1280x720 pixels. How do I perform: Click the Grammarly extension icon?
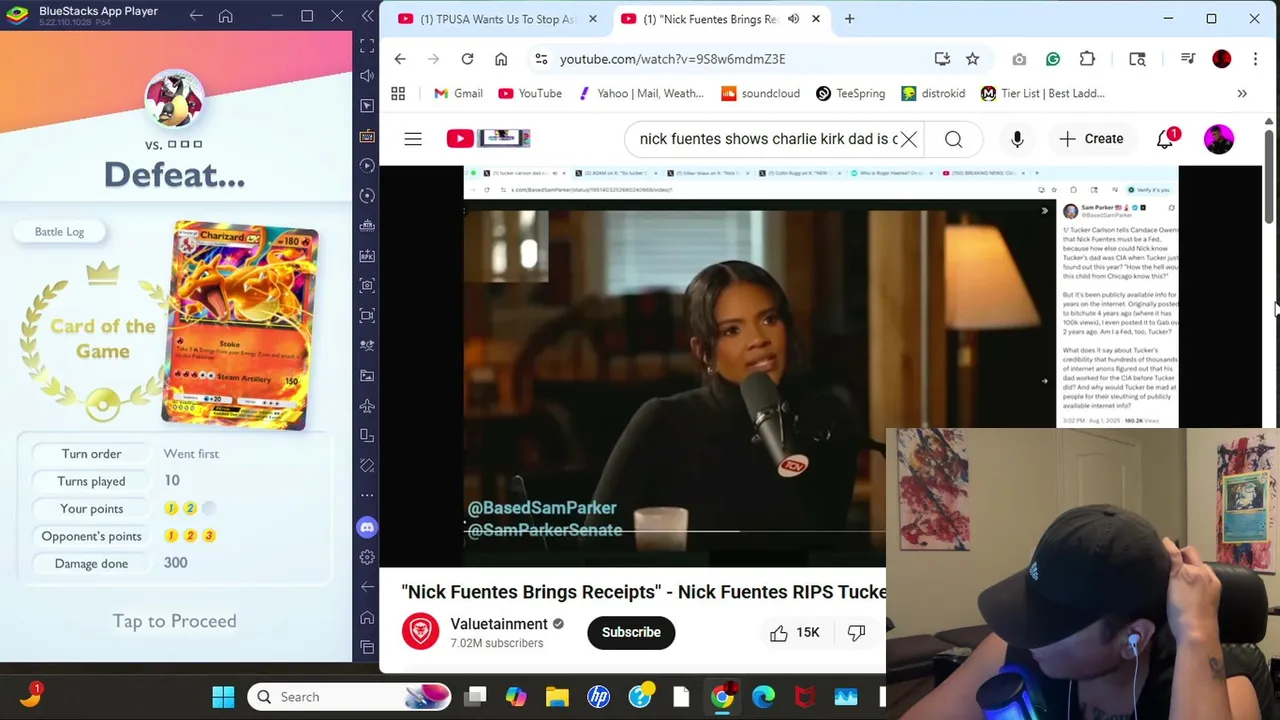tap(1053, 59)
